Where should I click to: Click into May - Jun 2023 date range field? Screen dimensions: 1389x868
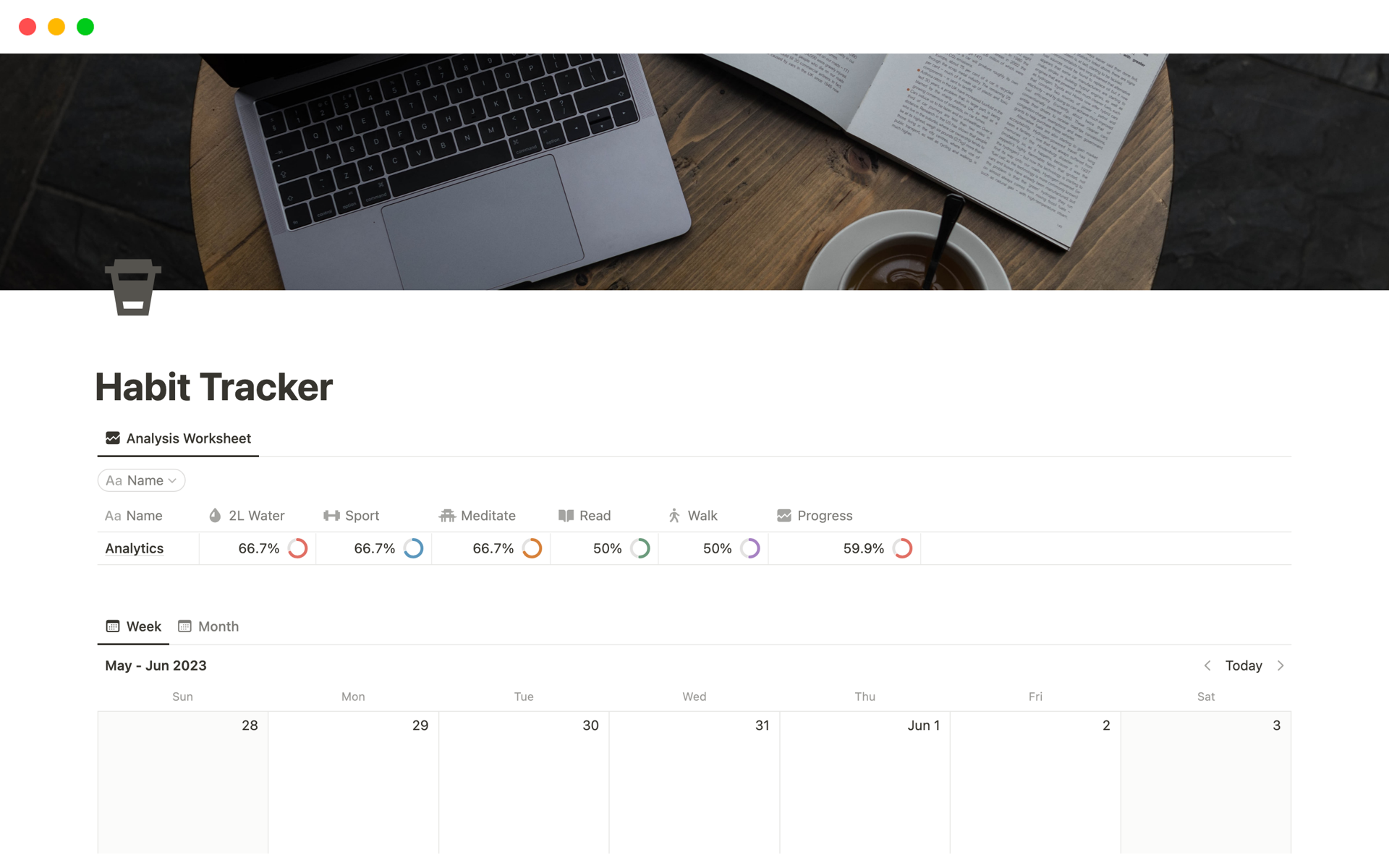point(155,665)
